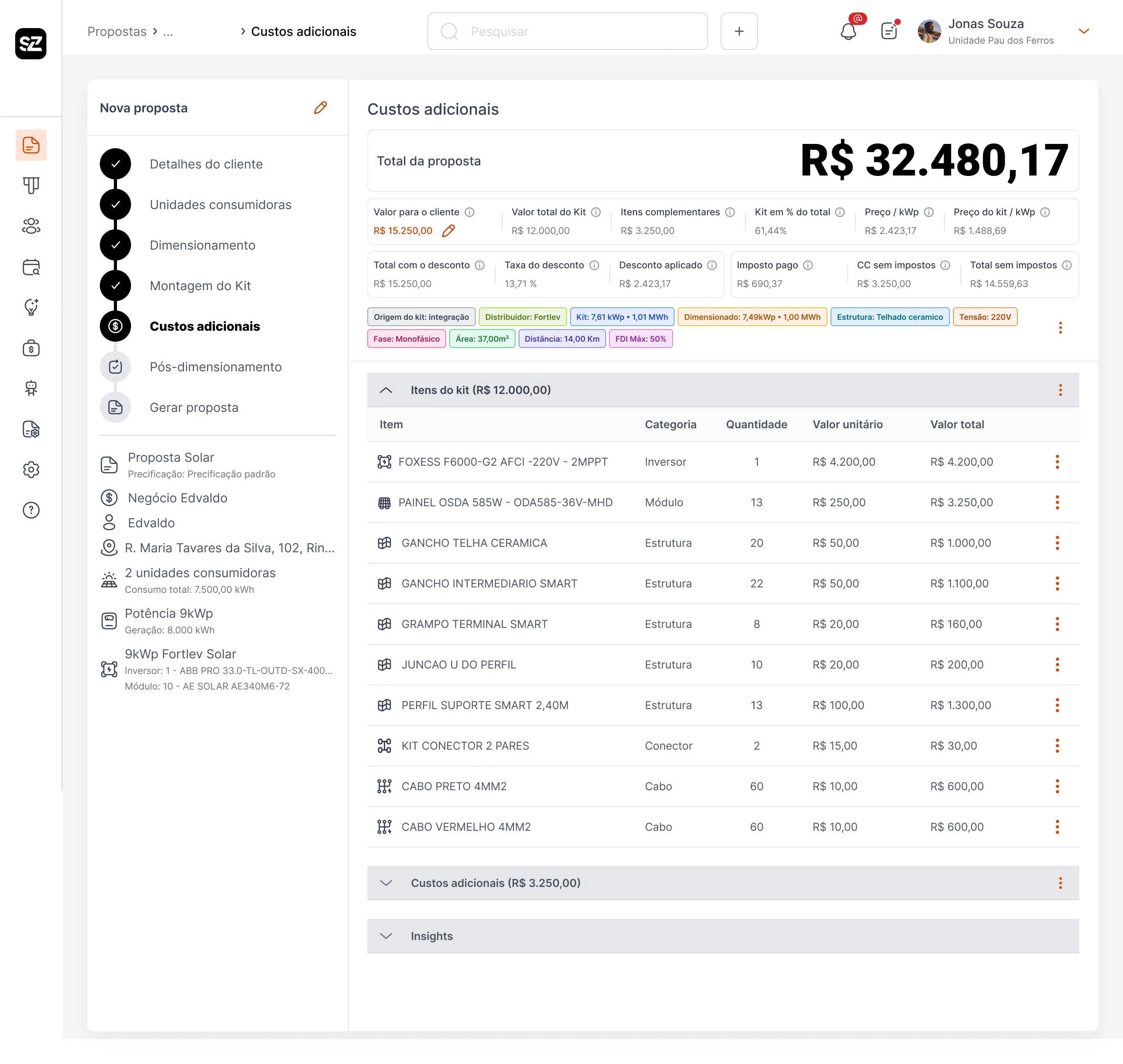Screen dimensions: 1123x1064
Task: Click the Tensão: 220V tag
Action: coord(985,316)
